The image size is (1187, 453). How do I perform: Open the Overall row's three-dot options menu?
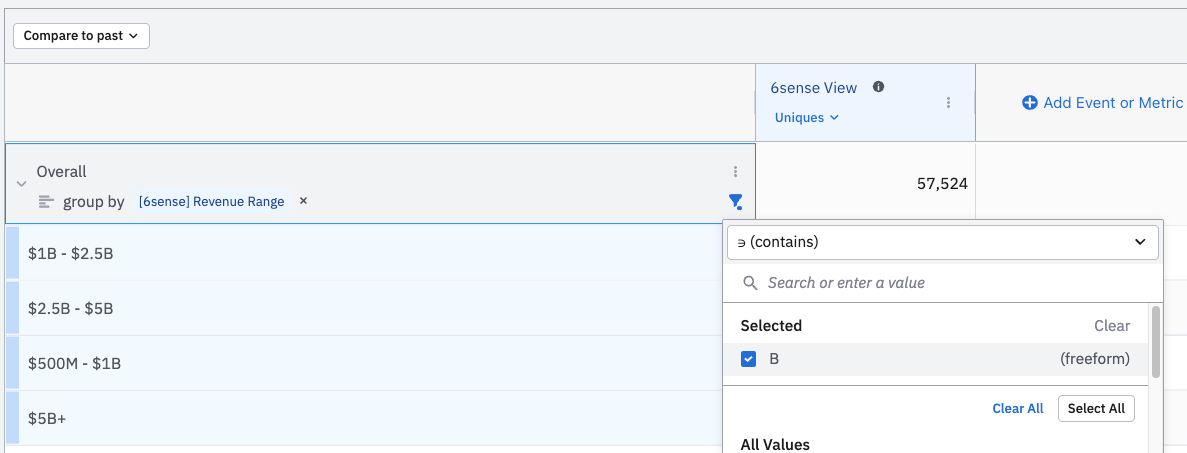coord(735,172)
